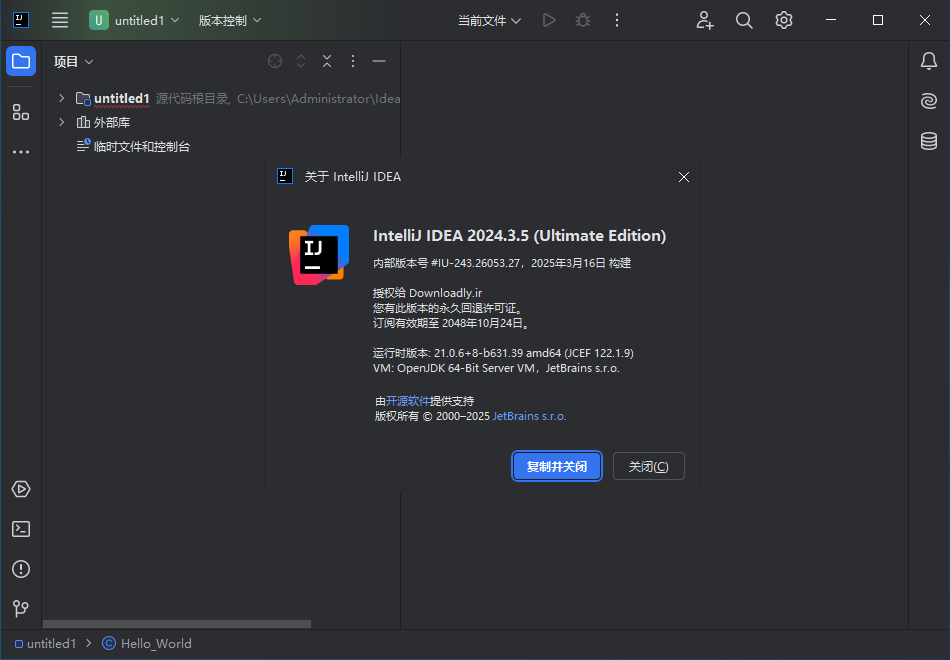This screenshot has width=950, height=660.
Task: Open the 版本控制 dropdown menu
Action: pos(230,20)
